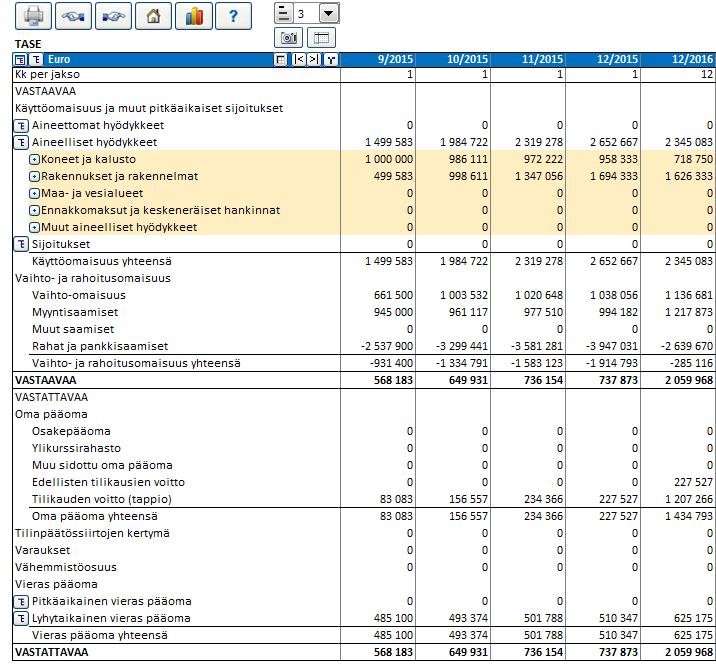Click the Muut saamiset row label
Viewport: 716px width, 667px height.
(x=73, y=330)
